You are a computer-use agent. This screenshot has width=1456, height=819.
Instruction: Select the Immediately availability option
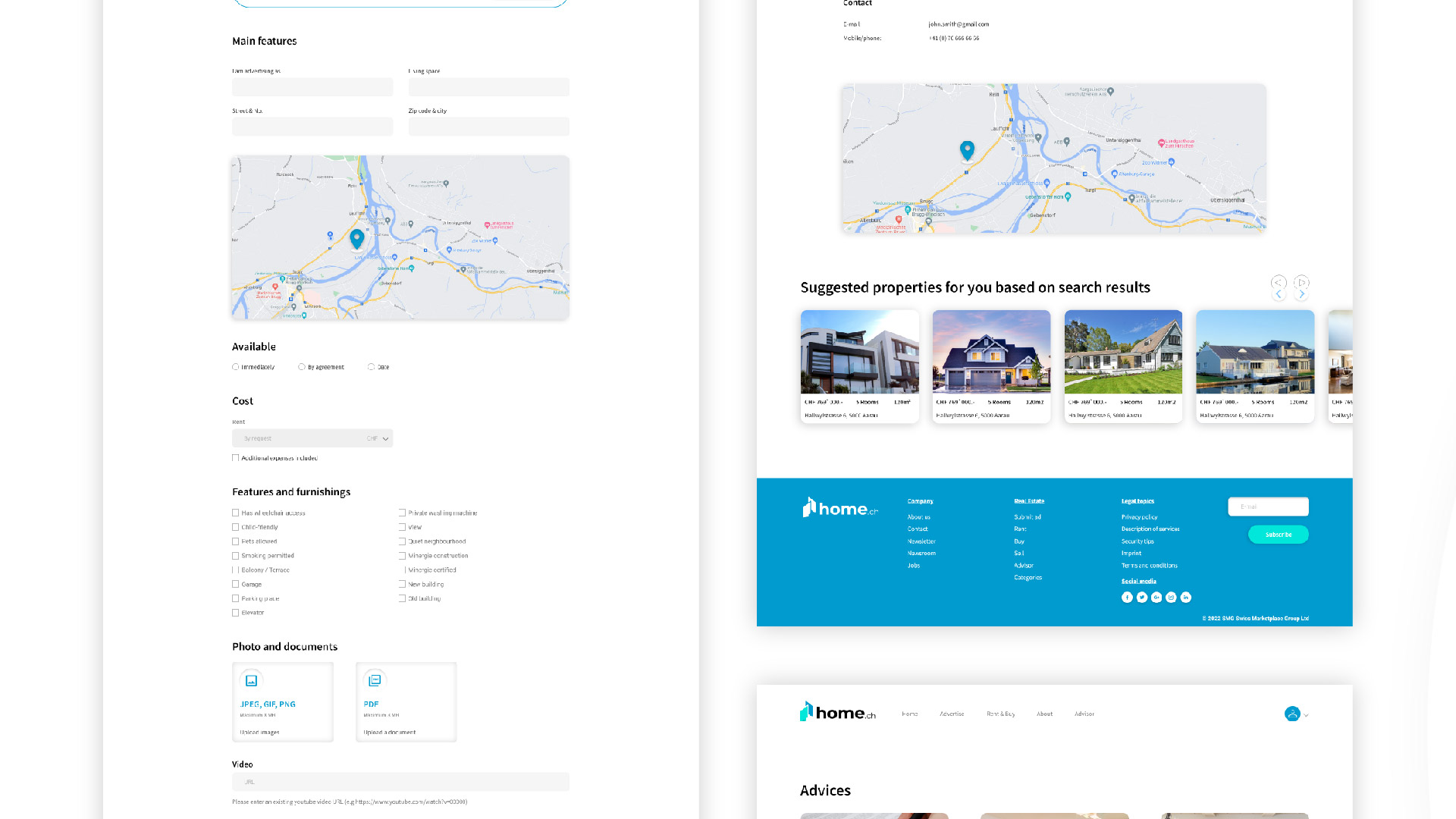(236, 367)
